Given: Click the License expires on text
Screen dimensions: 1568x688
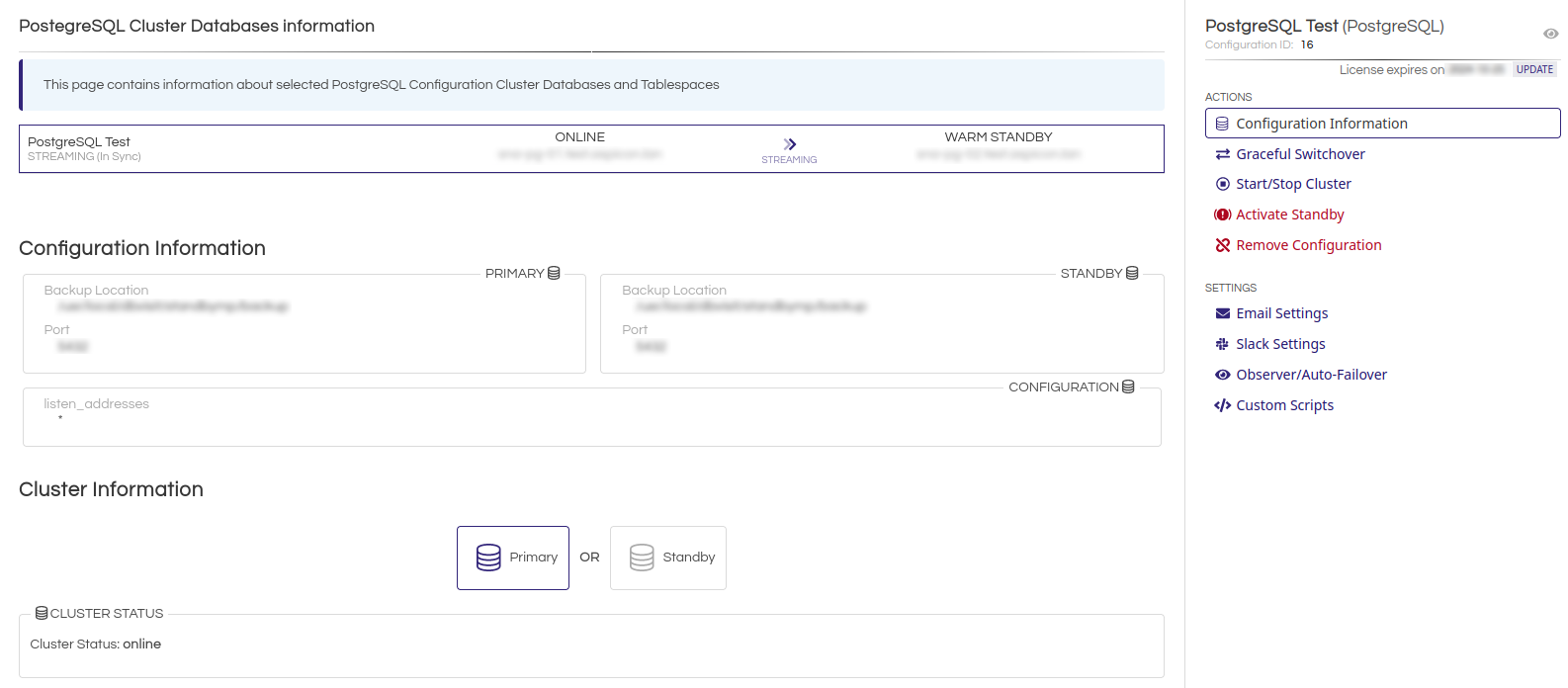Looking at the screenshot, I should [1391, 70].
